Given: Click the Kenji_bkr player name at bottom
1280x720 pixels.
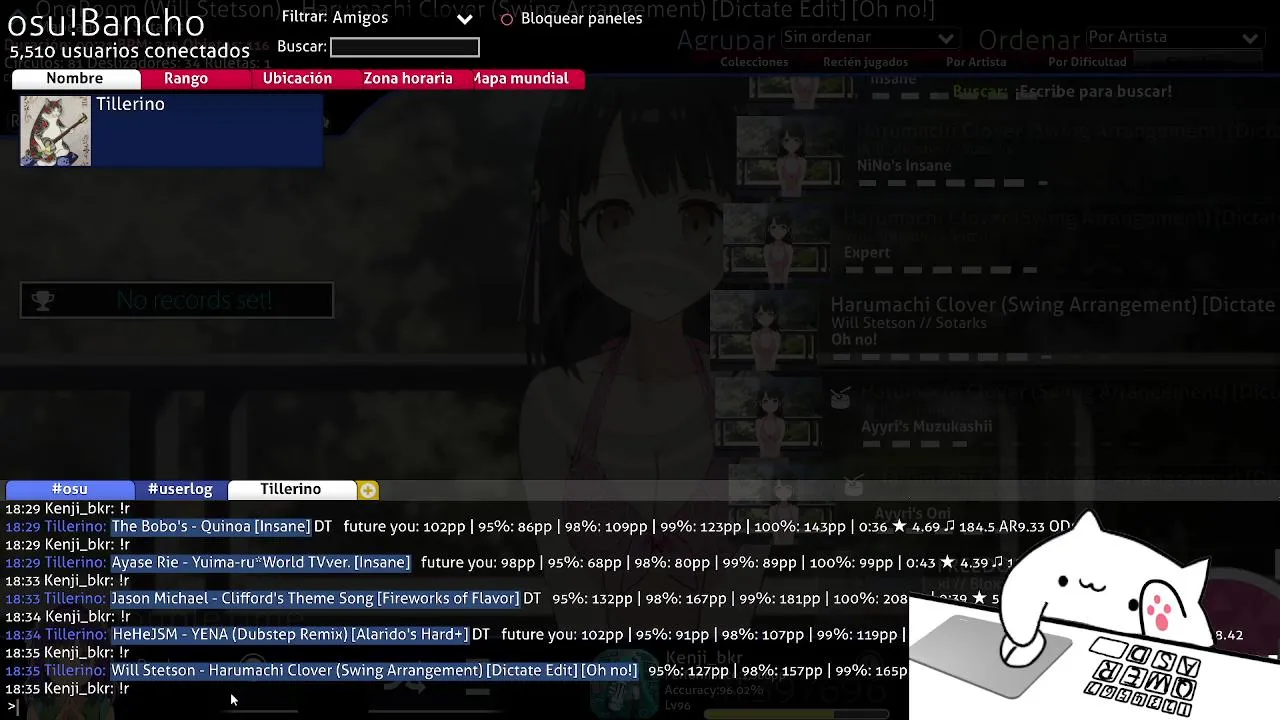Looking at the screenshot, I should click(x=704, y=658).
